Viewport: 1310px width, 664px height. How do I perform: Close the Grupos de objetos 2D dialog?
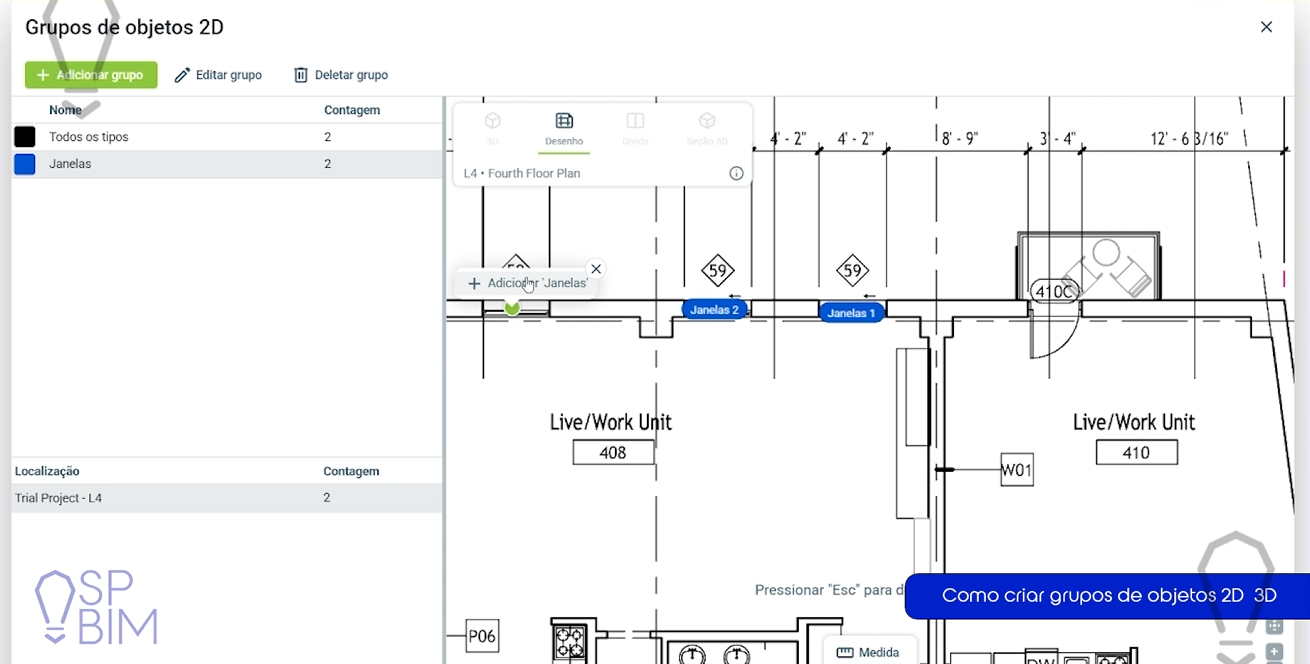click(x=1266, y=27)
